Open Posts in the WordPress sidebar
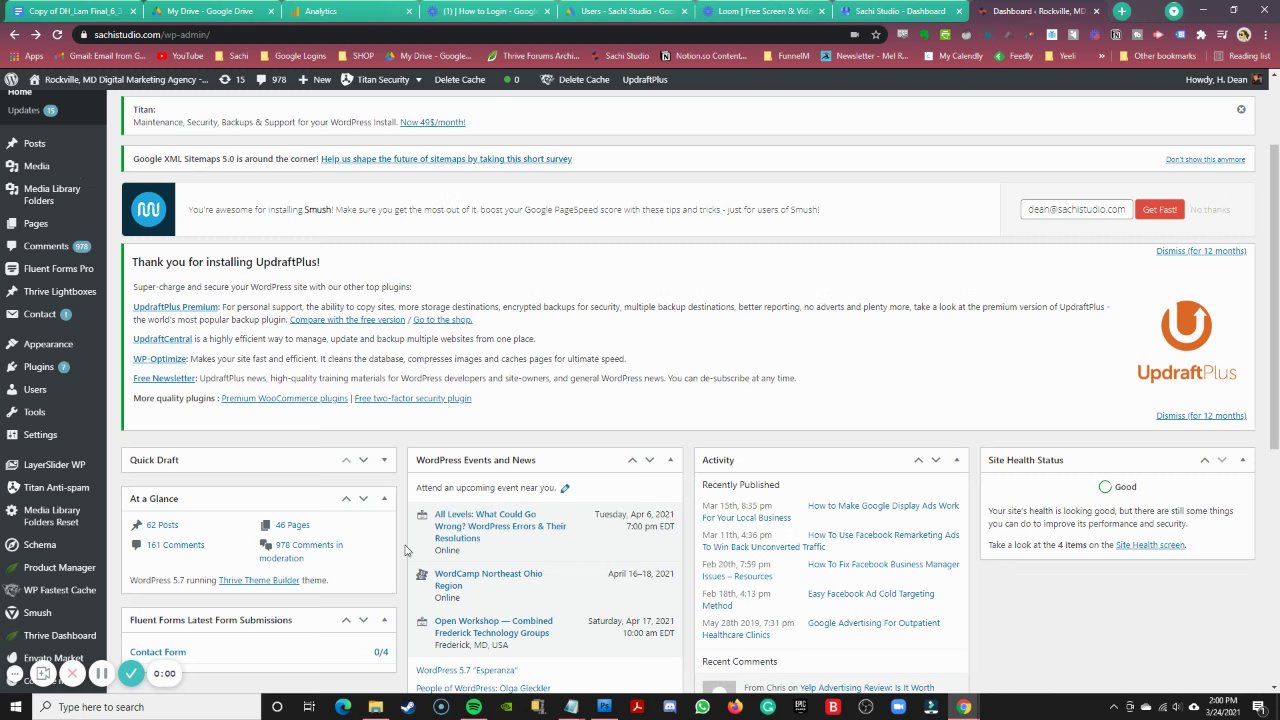Image resolution: width=1280 pixels, height=720 pixels. tap(34, 143)
